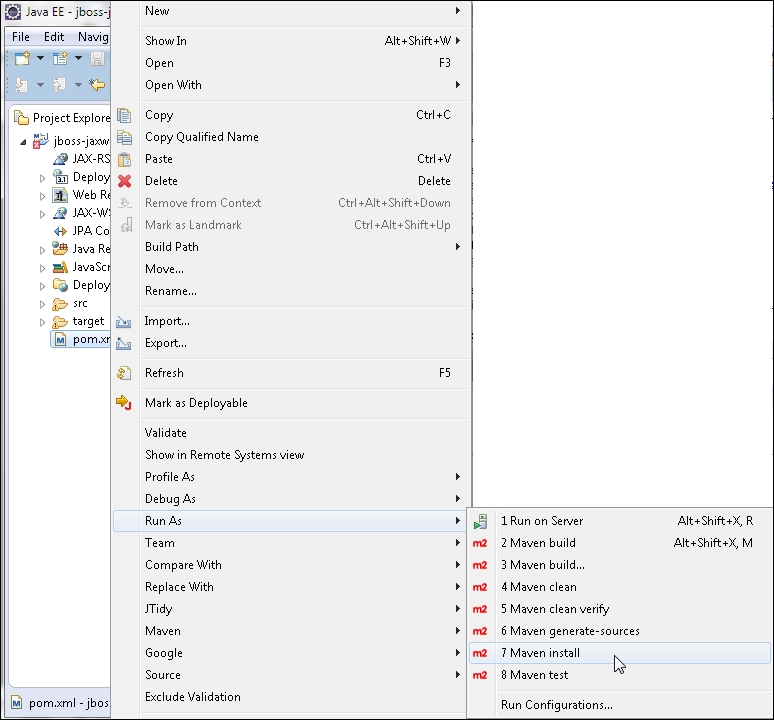Click the m2 icon beside Maven clean
Screen dimensions: 774x720
[x=480, y=587]
